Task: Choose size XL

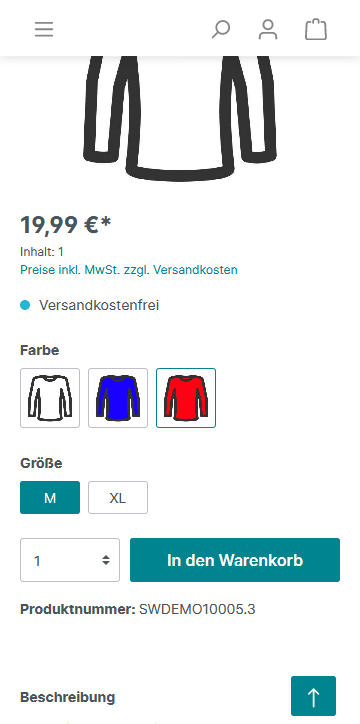Action: (x=118, y=497)
